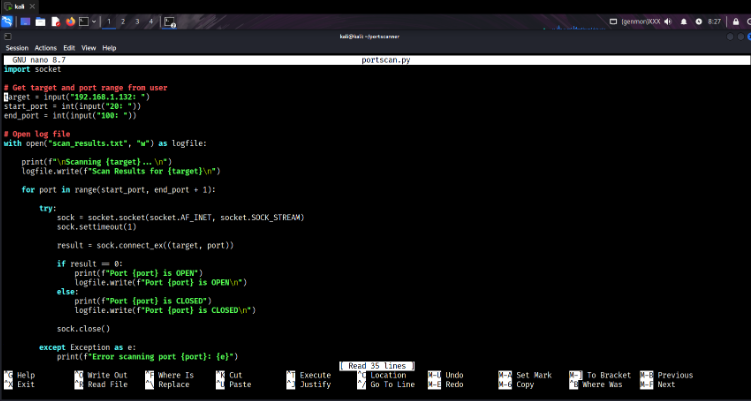Click the ^X Exit shortcut
This screenshot has width=751, height=401.
(19, 384)
